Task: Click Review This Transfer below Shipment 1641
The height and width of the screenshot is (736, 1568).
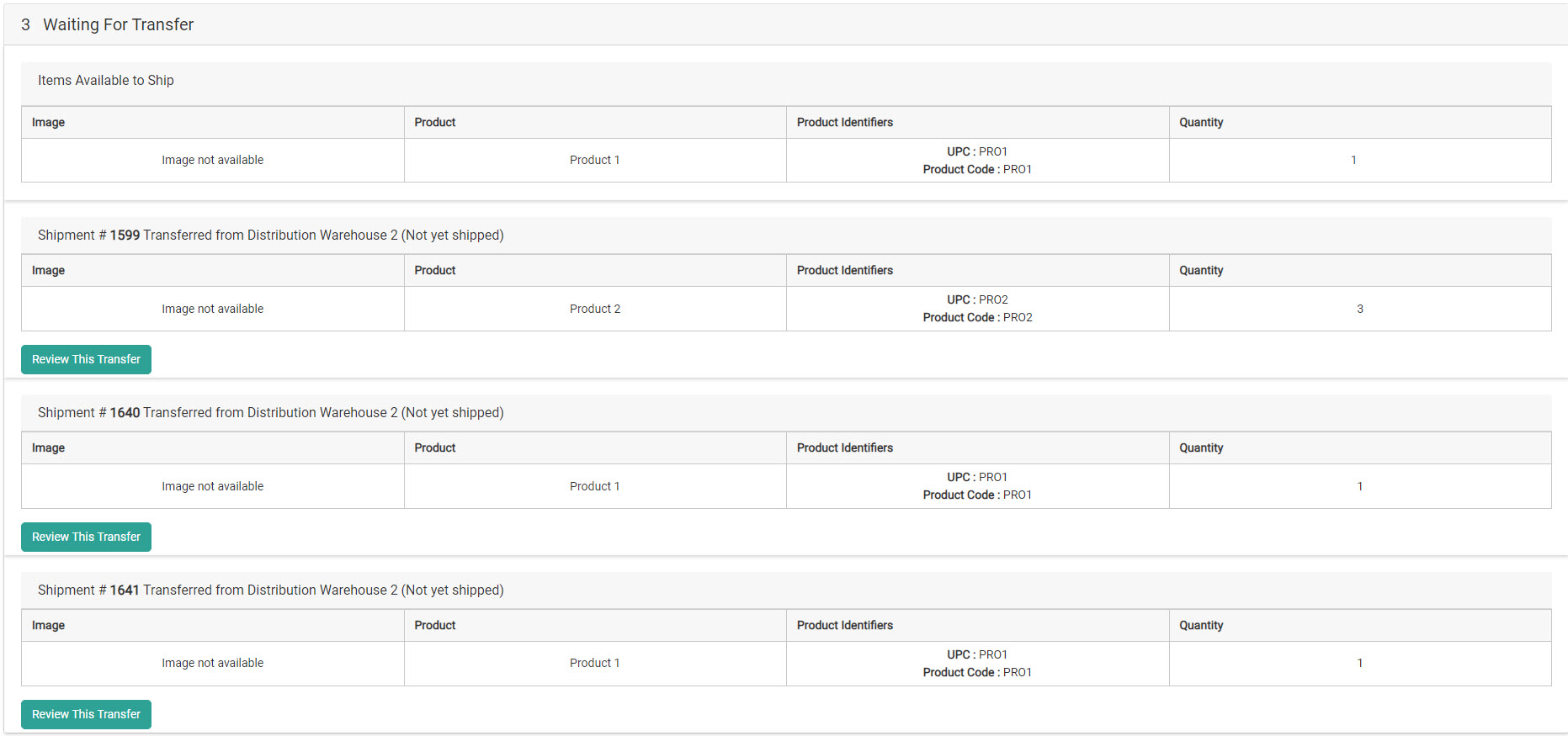Action: 86,714
